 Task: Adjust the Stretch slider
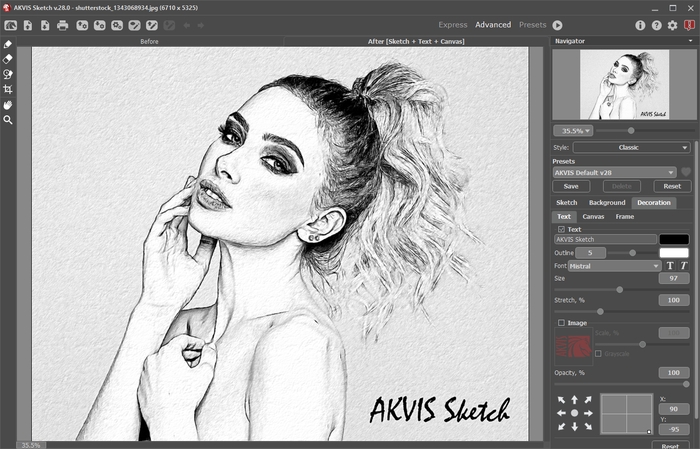[x=622, y=312]
